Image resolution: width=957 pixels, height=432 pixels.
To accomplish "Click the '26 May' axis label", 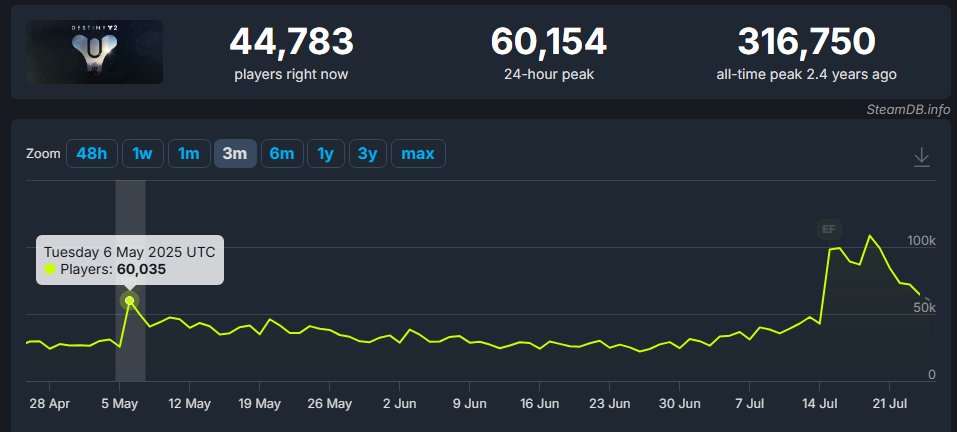I will tap(330, 403).
